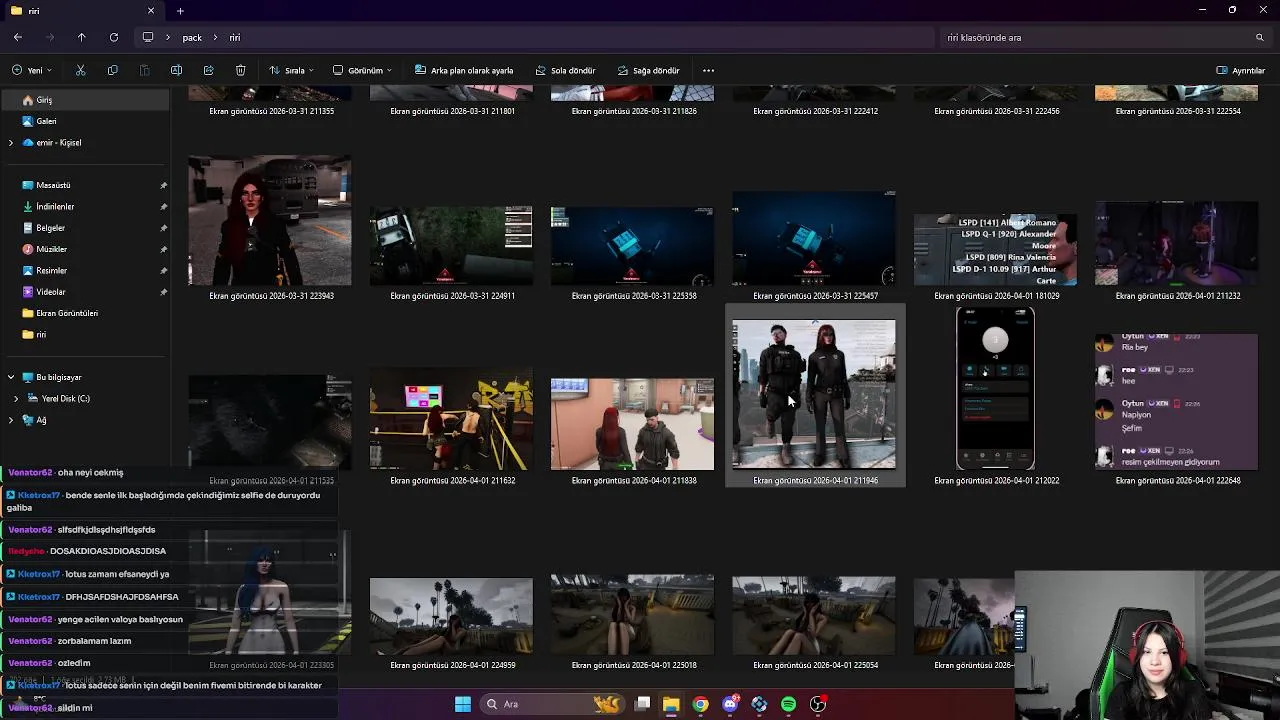1280x720 pixels.
Task: Select thumbnail Ekran görüntüsü 2026-04-01 225018
Action: (632, 615)
